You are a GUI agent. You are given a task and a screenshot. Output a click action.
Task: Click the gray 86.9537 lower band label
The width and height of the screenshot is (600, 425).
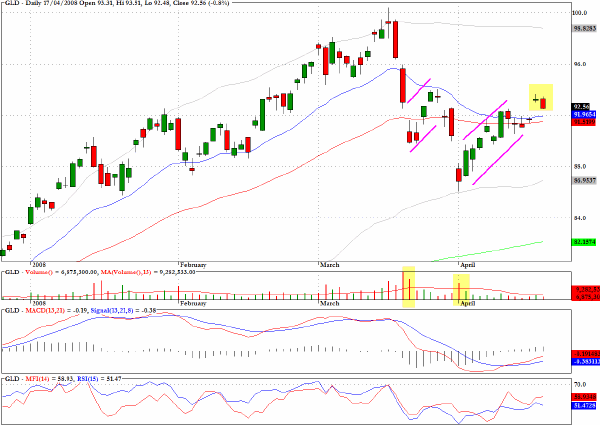(584, 180)
